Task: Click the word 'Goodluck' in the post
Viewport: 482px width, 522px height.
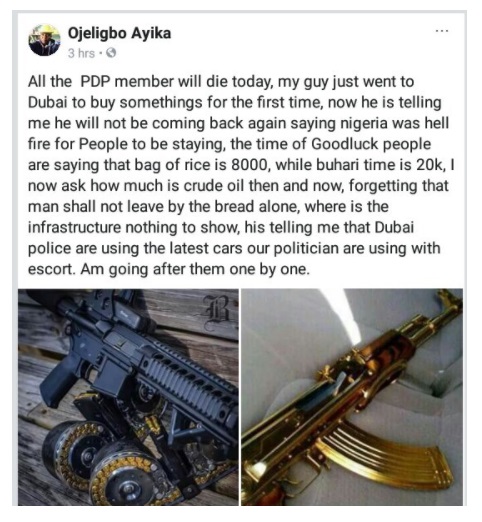Action: pos(345,144)
